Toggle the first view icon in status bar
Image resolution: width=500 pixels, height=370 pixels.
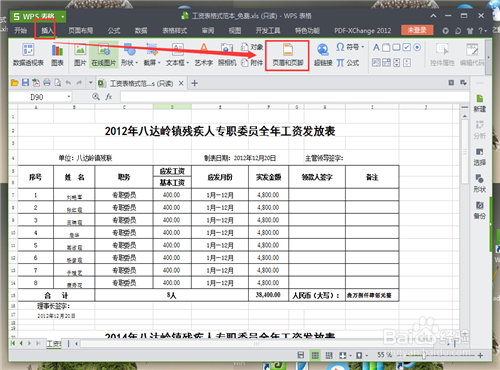(x=301, y=355)
